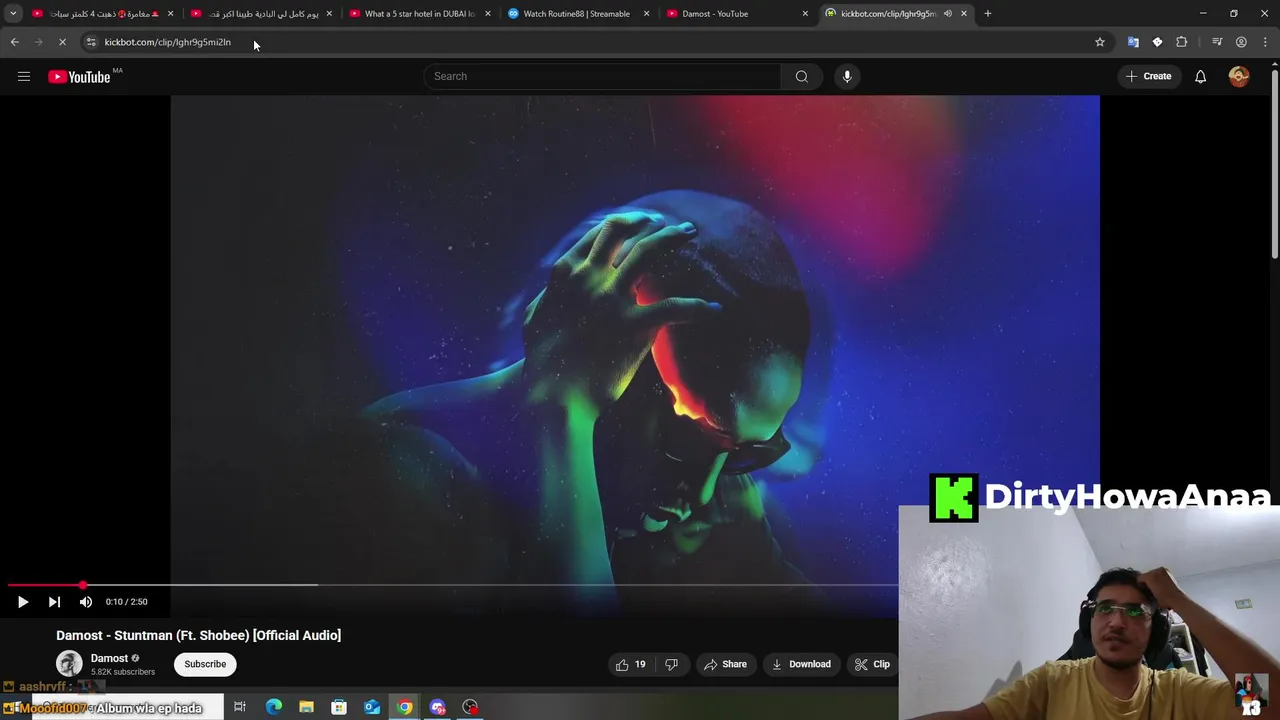Switch to the Watch Routine88 Streamable tab
The width and height of the screenshot is (1280, 720).
click(x=577, y=14)
